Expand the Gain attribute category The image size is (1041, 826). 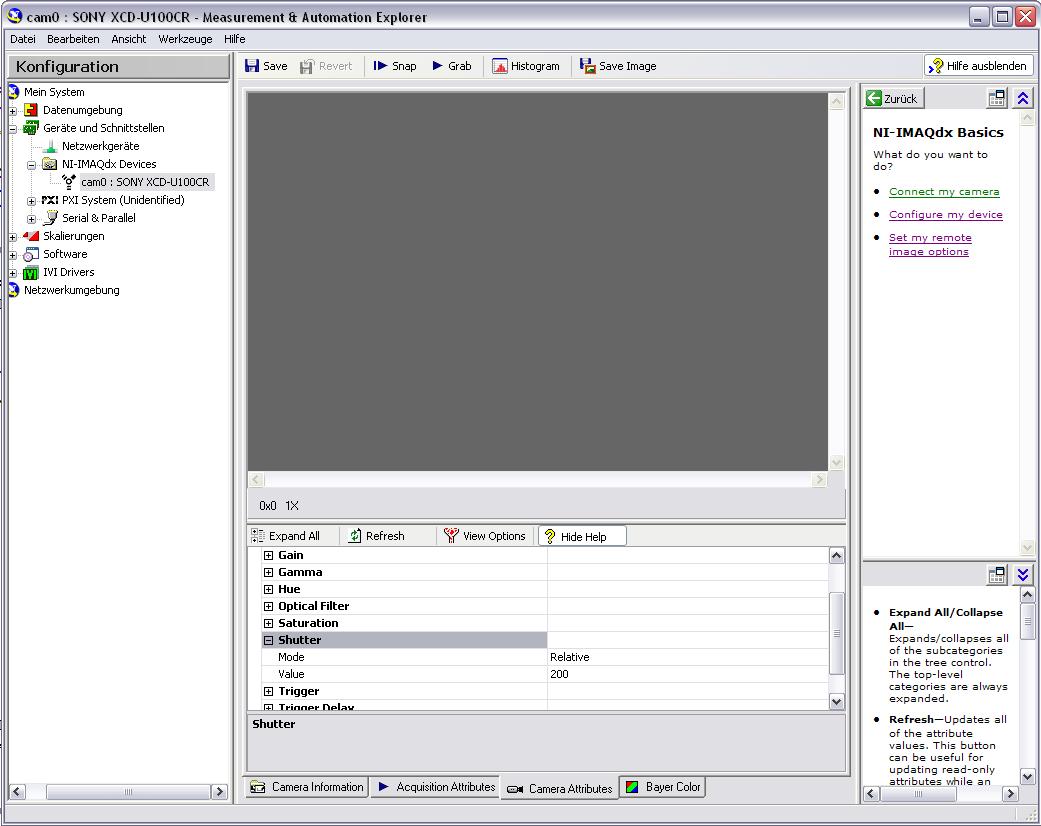tap(268, 555)
